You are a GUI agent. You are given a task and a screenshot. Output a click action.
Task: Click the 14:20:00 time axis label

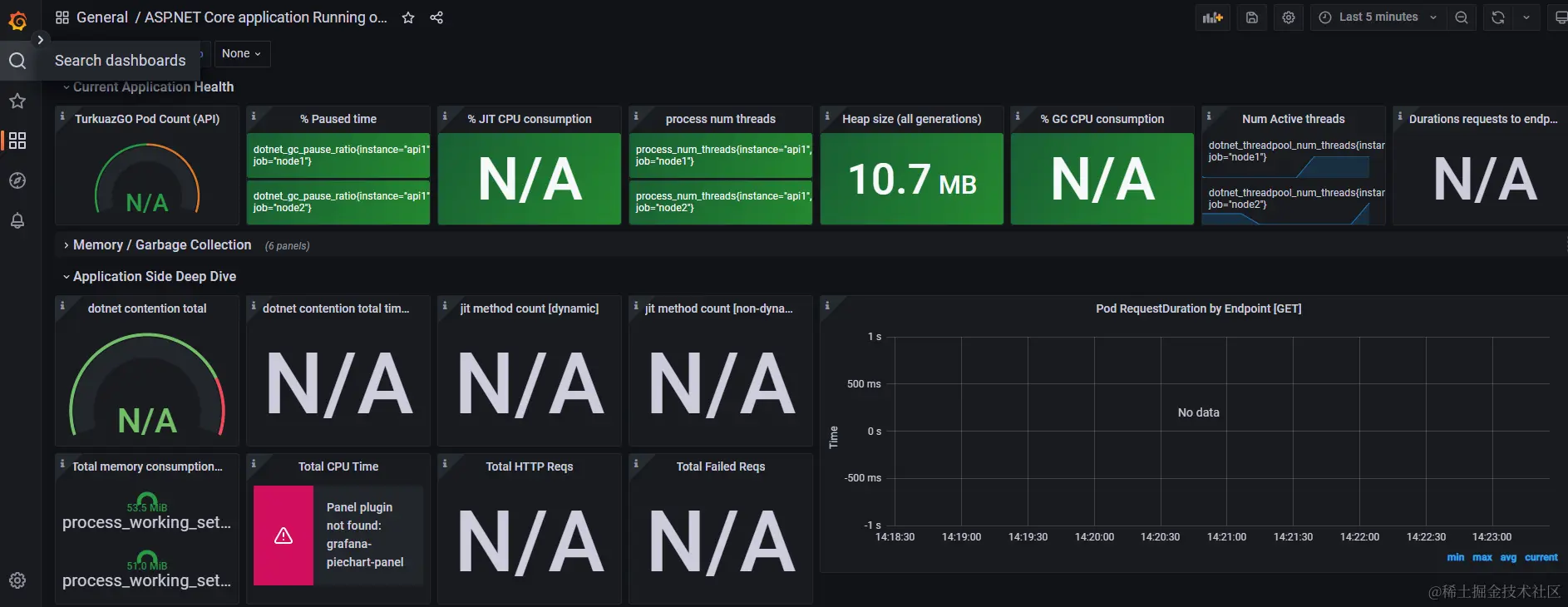[x=1094, y=537]
